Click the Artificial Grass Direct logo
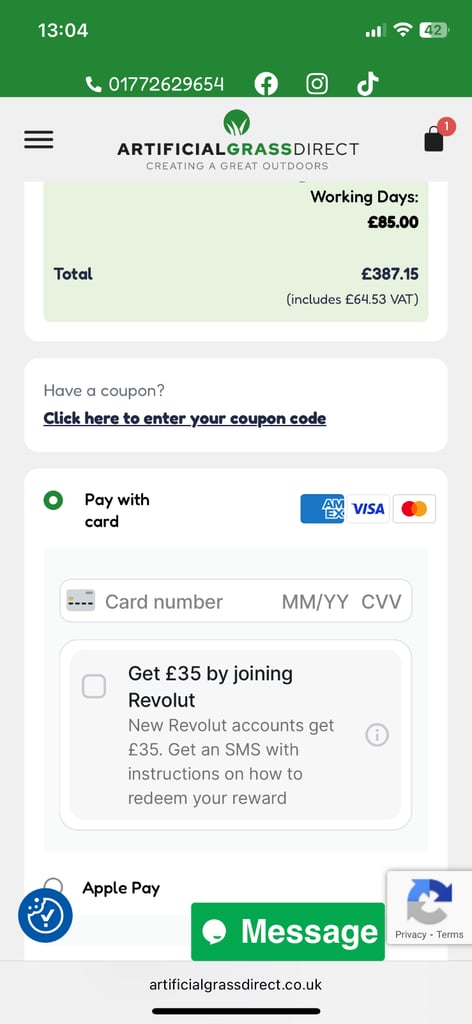Screen dimensions: 472x1024 (x=238, y=140)
